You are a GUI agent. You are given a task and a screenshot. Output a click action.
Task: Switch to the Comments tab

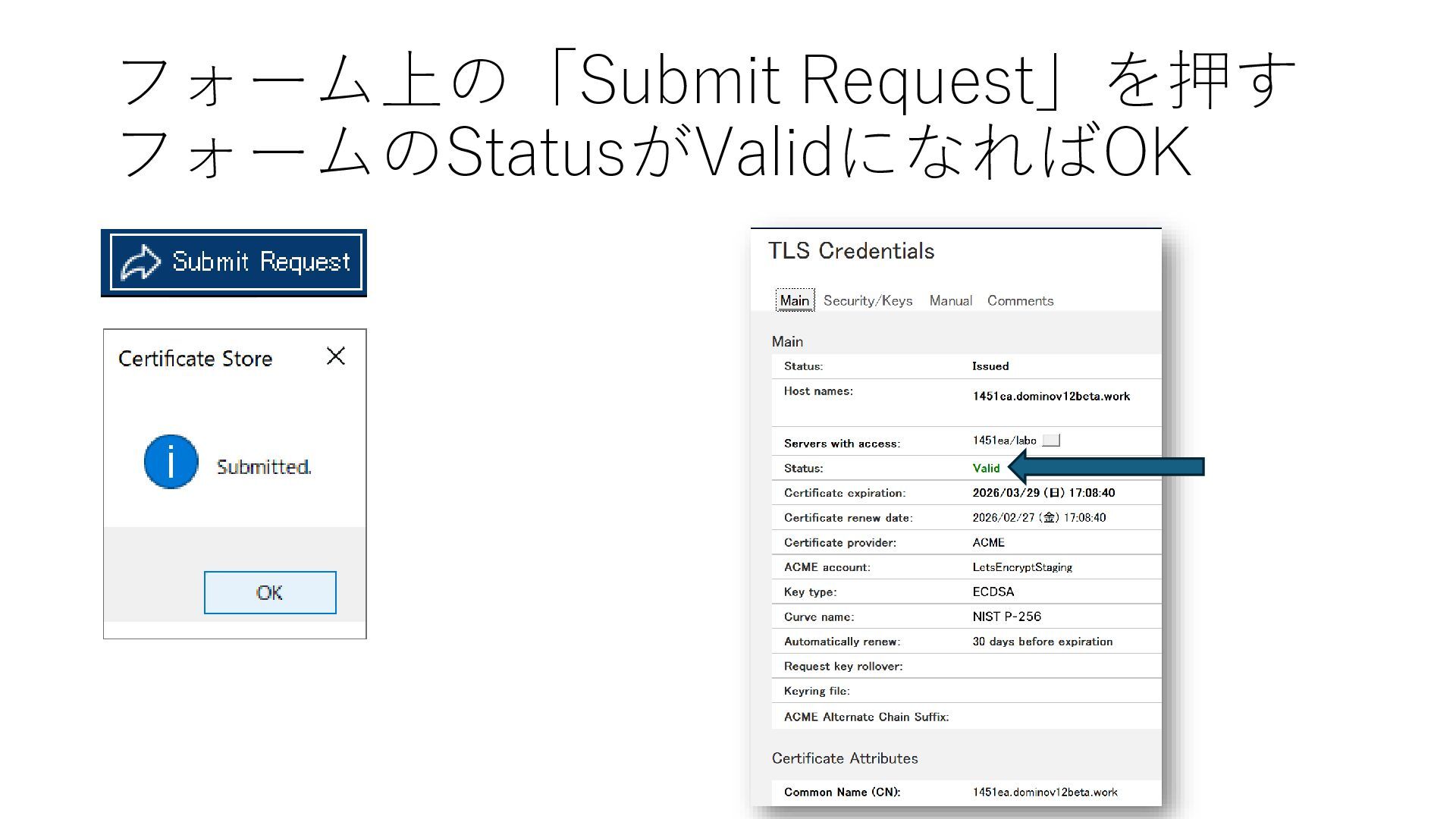click(x=1020, y=300)
